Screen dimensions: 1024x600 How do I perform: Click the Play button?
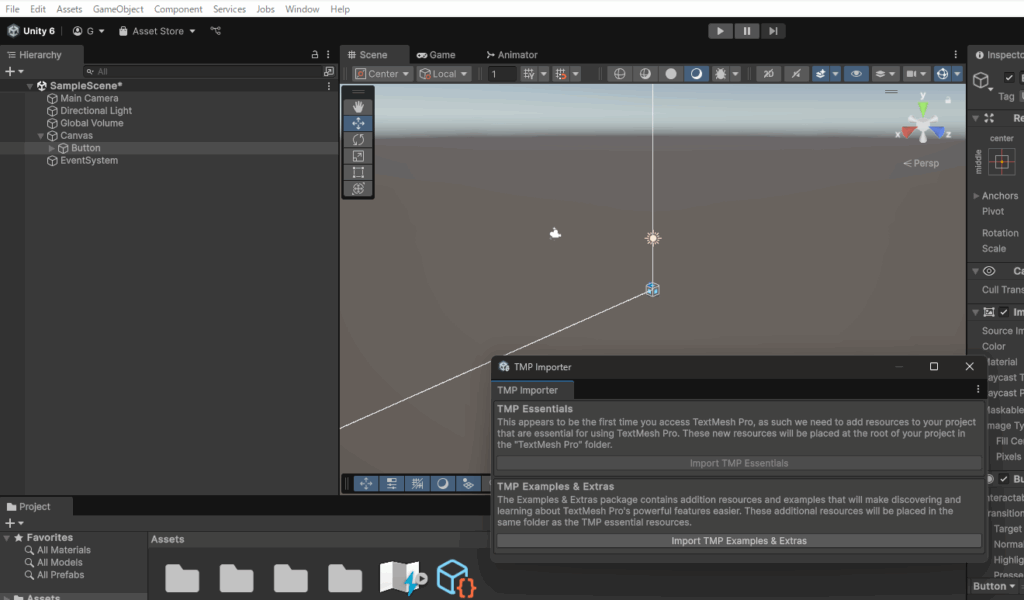click(x=720, y=31)
